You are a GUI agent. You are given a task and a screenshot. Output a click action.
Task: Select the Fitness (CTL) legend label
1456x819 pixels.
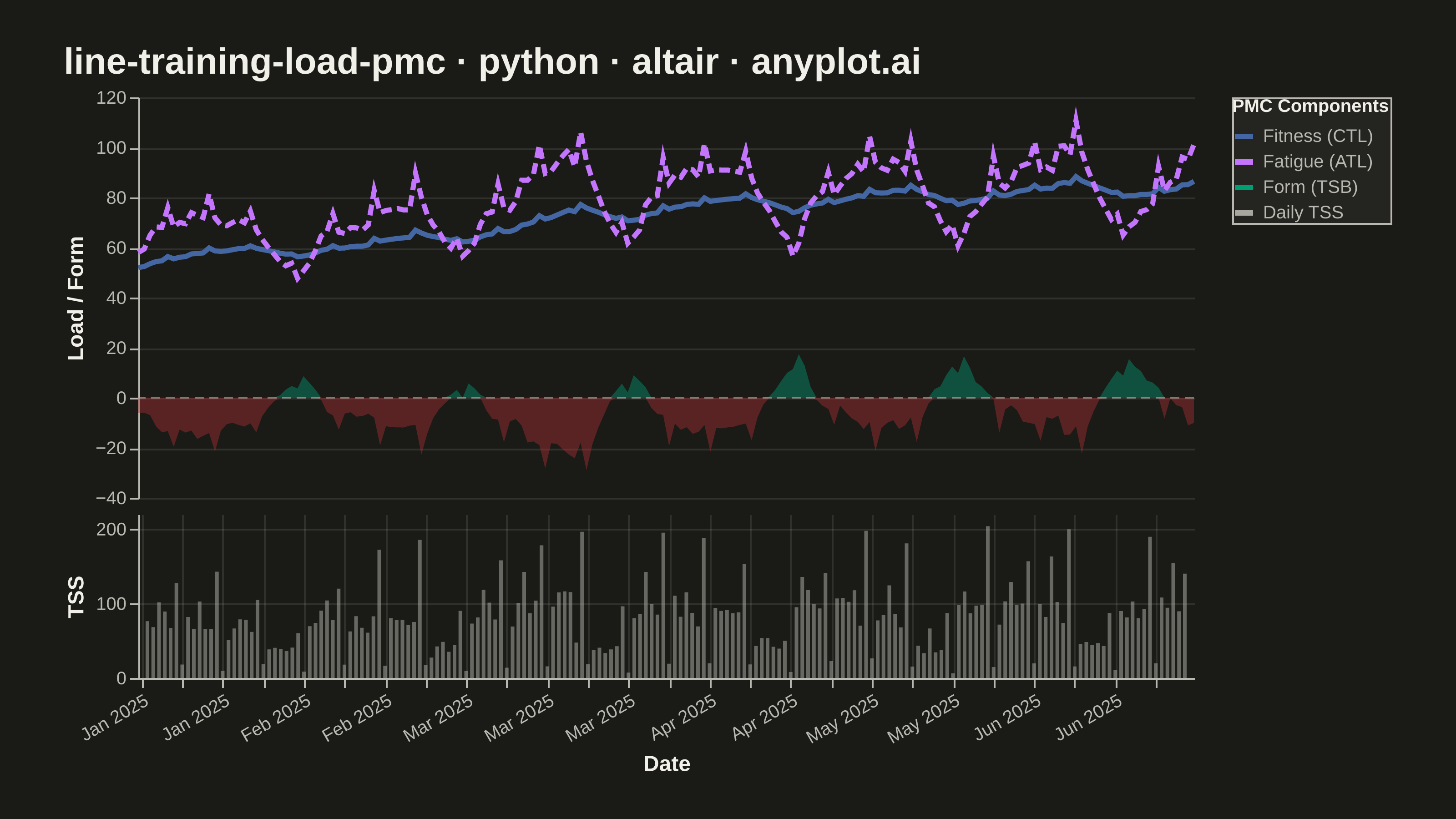[x=1318, y=136]
